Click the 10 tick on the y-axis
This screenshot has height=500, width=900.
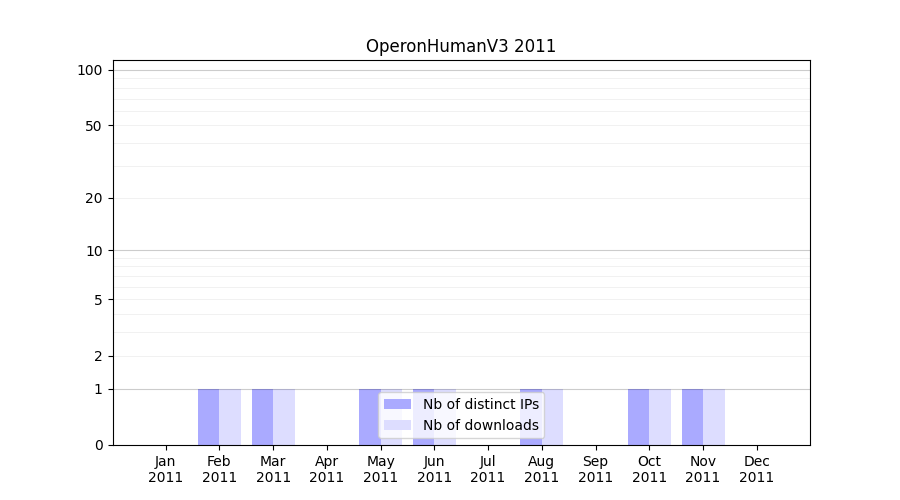coord(94,251)
